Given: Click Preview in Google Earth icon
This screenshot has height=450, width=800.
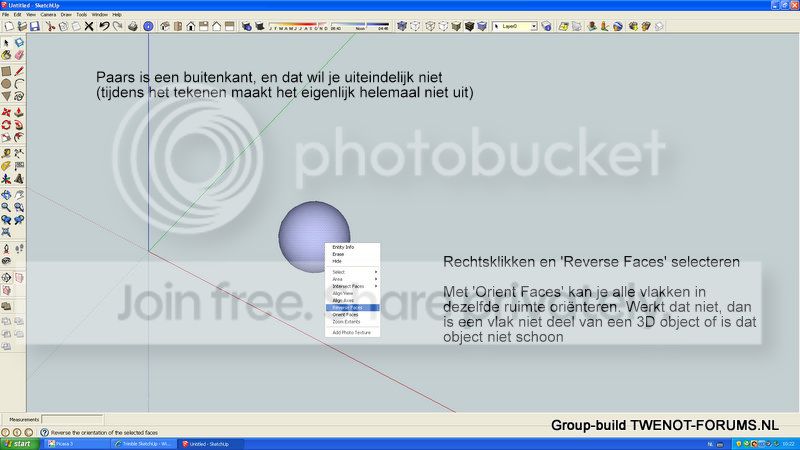Looking at the screenshot, I should [x=618, y=26].
